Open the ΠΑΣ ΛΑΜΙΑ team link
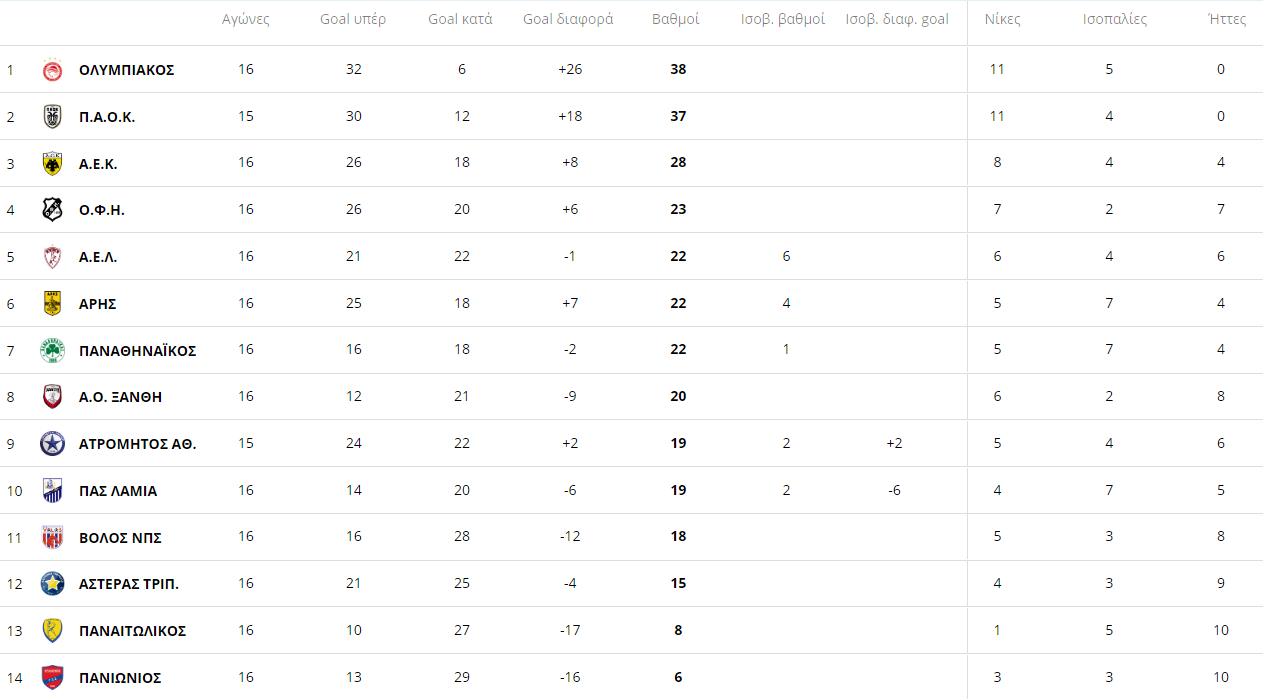Image resolution: width=1263 pixels, height=699 pixels. tap(118, 491)
